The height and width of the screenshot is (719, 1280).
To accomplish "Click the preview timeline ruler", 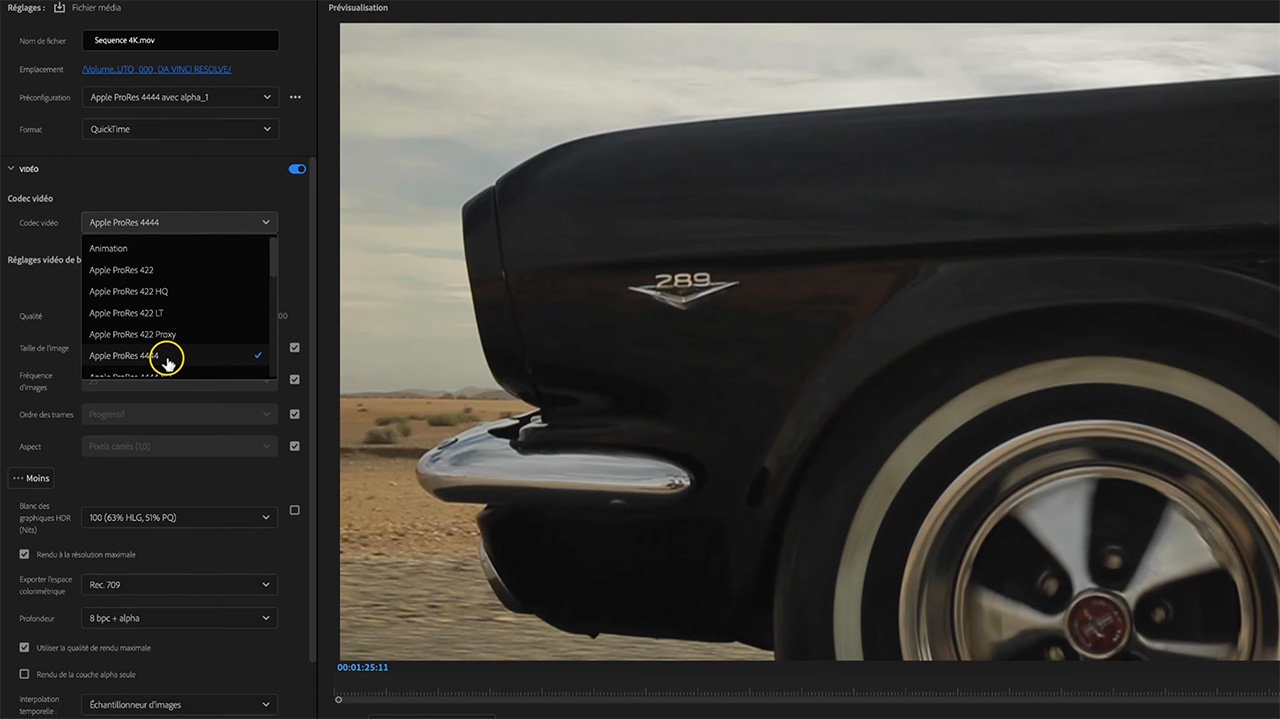I will [807, 693].
